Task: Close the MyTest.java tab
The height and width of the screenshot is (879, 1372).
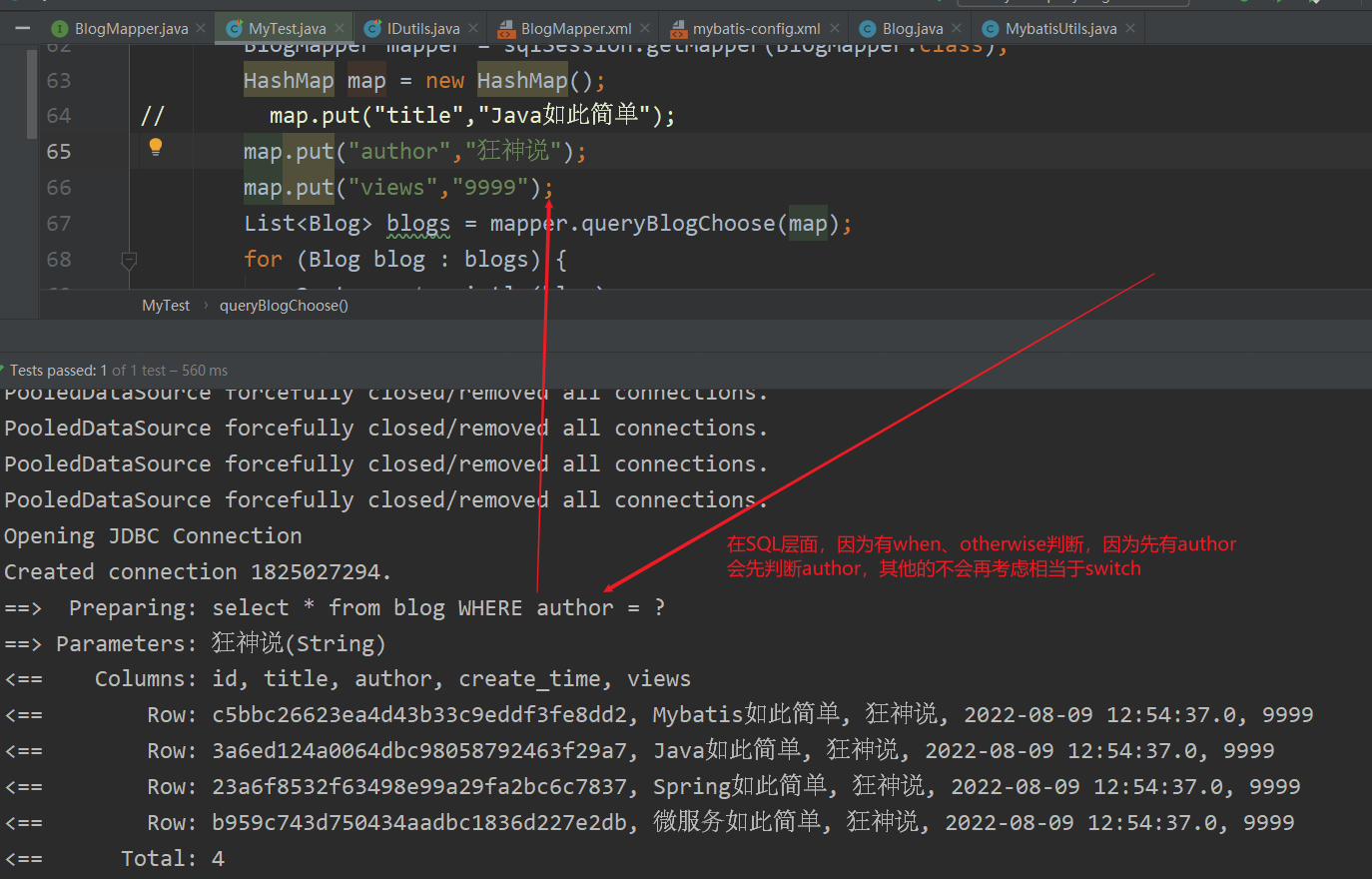Action: pyautogui.click(x=340, y=28)
